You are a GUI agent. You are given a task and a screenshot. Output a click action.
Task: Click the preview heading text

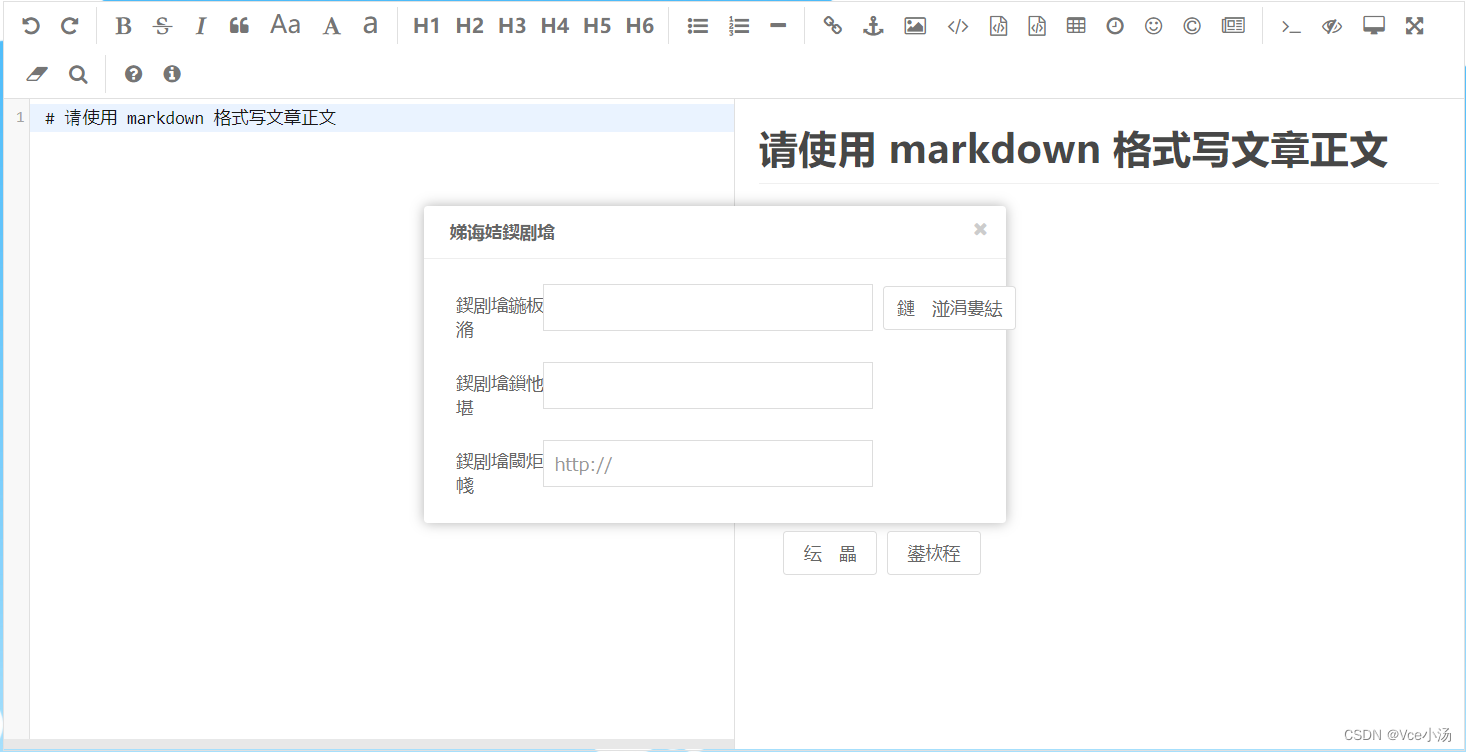click(1073, 150)
